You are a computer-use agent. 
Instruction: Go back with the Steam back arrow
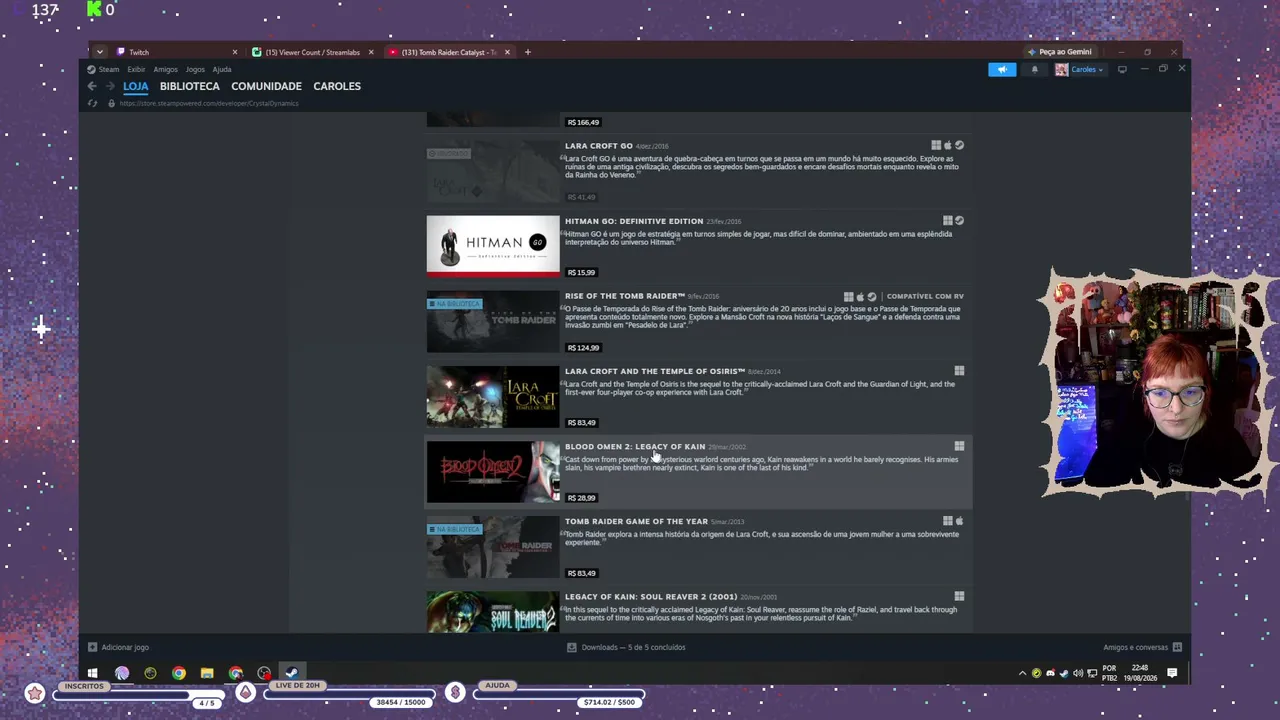pos(92,86)
